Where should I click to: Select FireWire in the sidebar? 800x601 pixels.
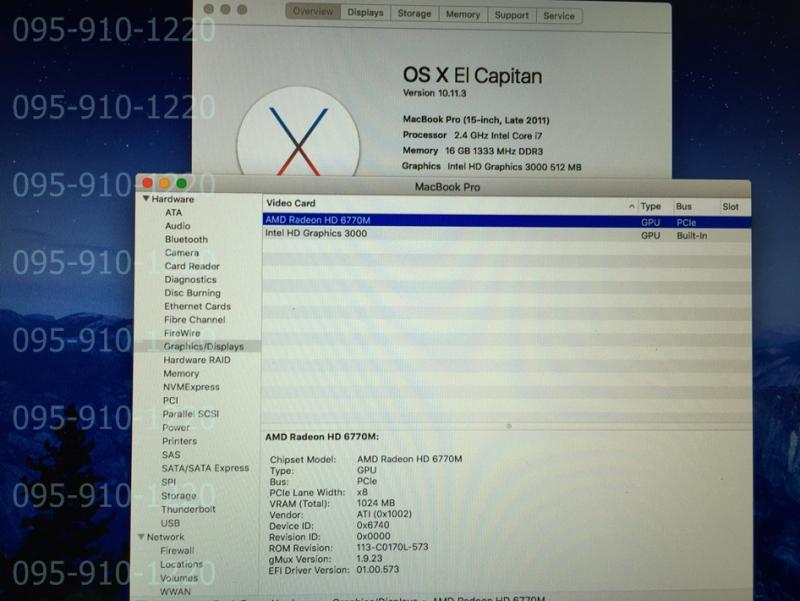click(182, 333)
